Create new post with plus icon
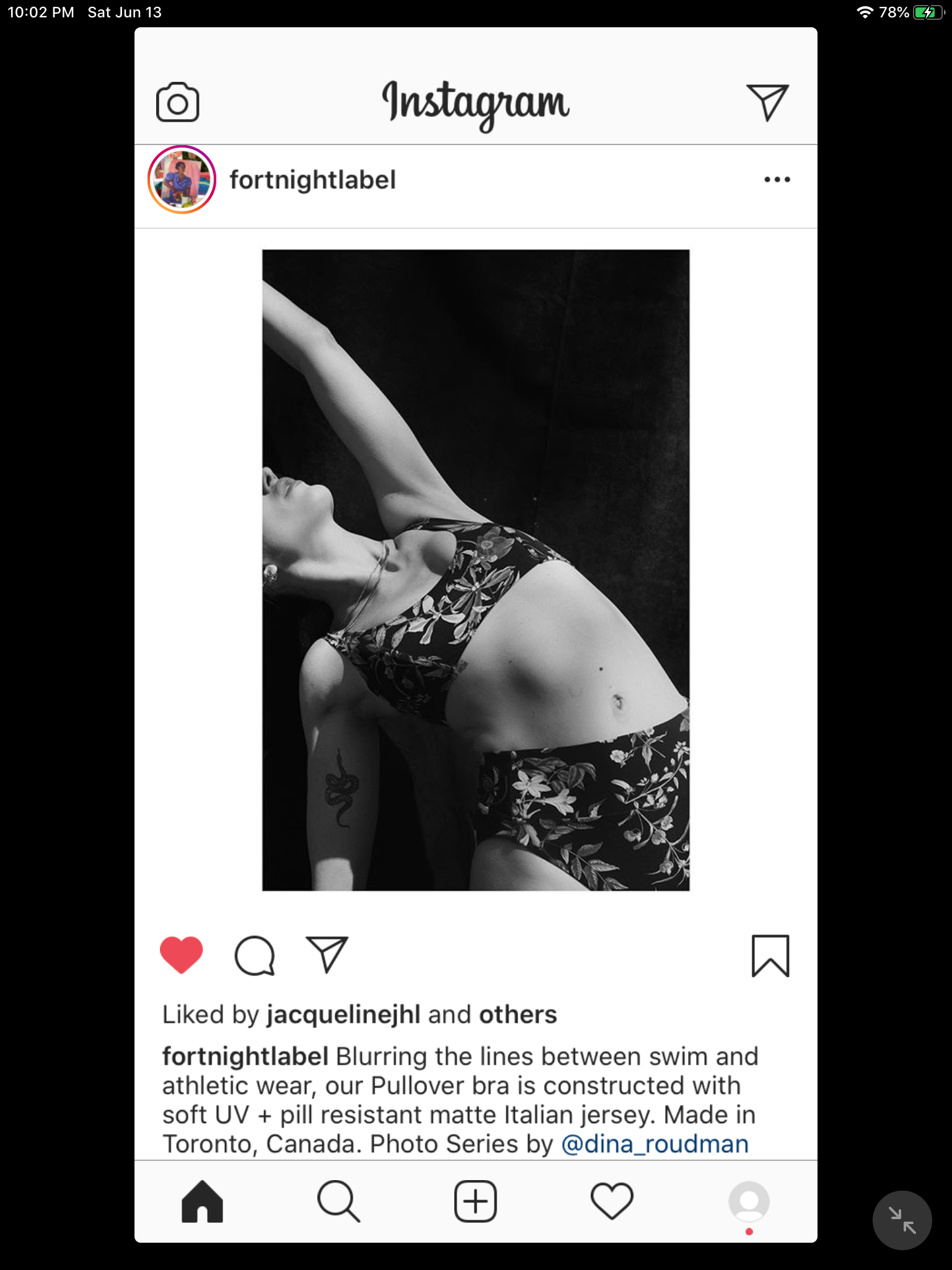 475,1201
